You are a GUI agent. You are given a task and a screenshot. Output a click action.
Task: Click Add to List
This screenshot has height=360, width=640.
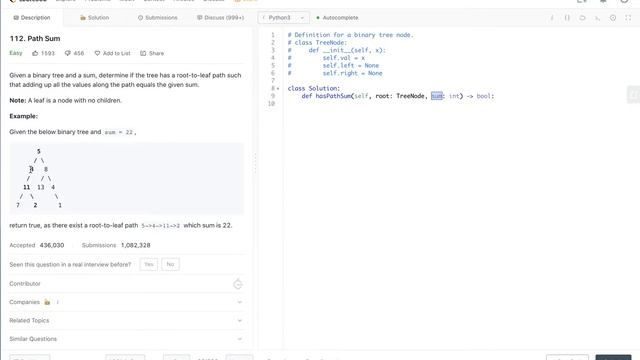pyautogui.click(x=112, y=53)
